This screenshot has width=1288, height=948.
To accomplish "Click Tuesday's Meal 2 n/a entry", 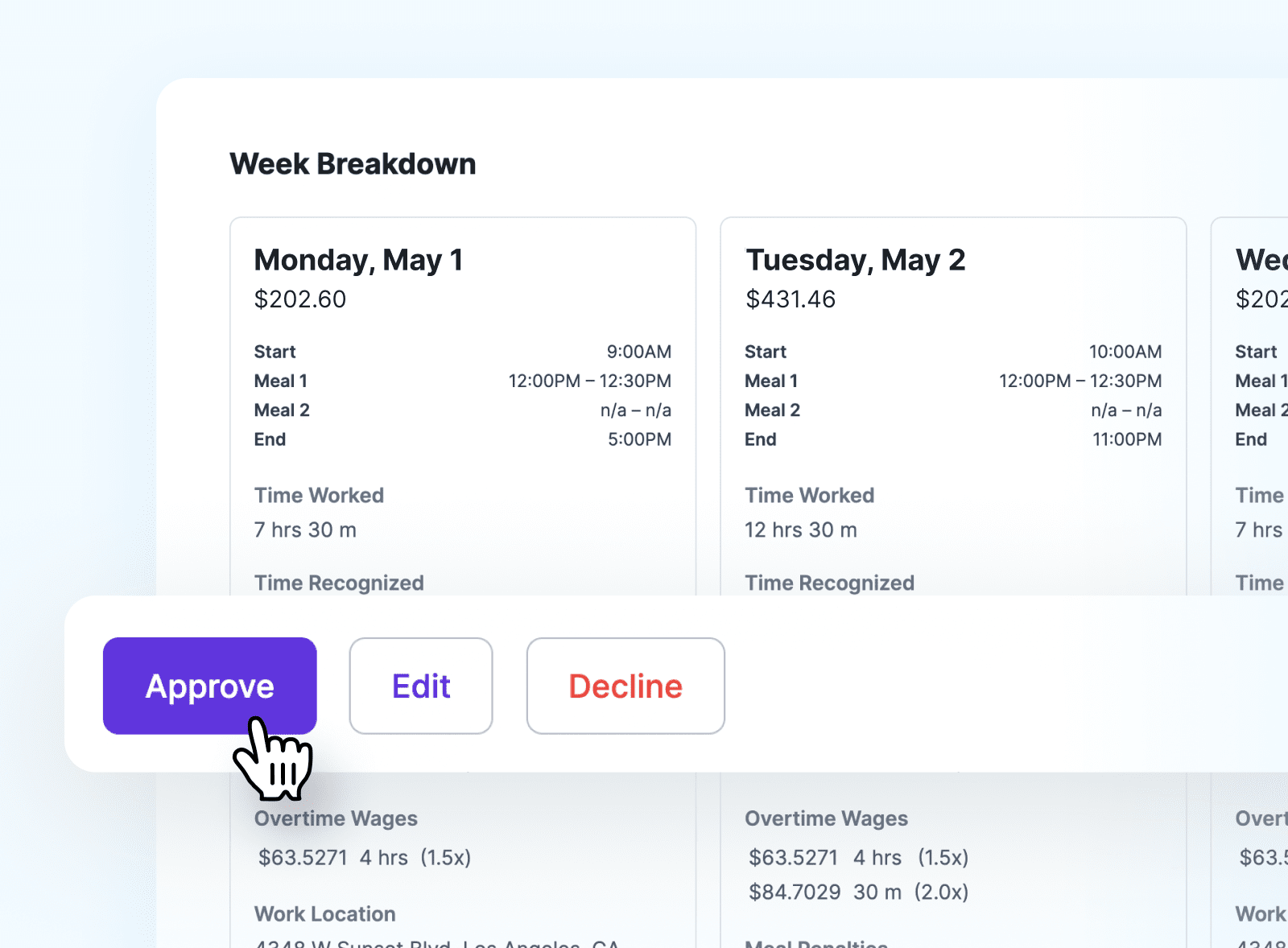I will (1125, 410).
